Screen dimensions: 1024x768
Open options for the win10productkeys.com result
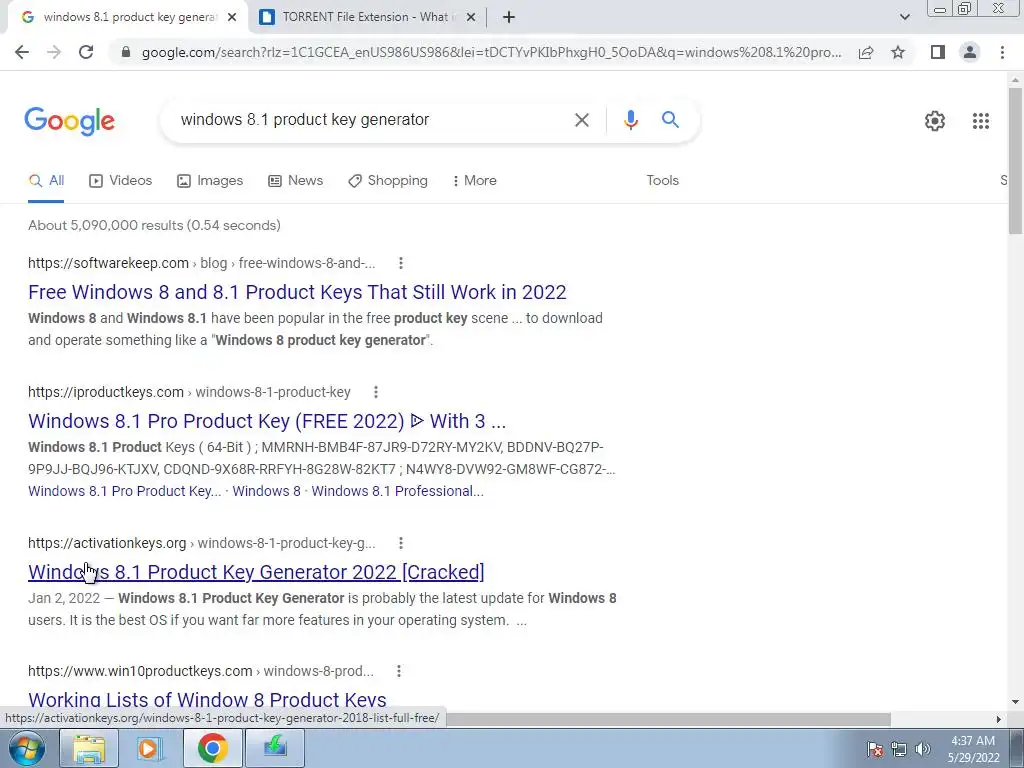pos(398,671)
